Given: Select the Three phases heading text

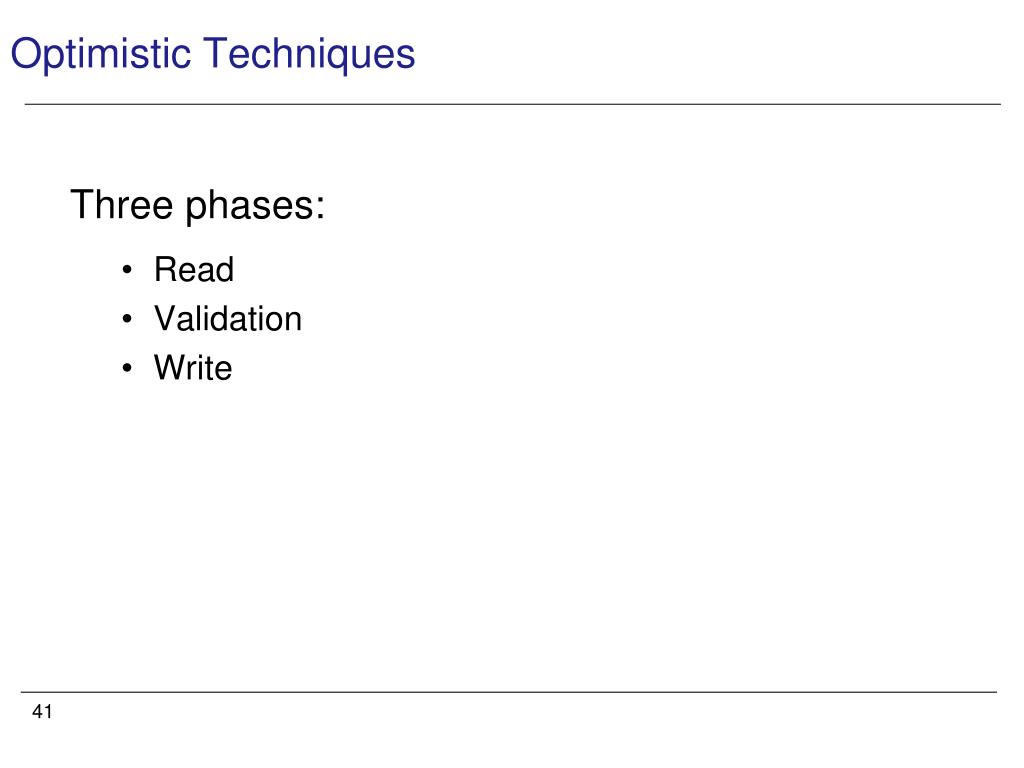Looking at the screenshot, I should pos(197,206).
